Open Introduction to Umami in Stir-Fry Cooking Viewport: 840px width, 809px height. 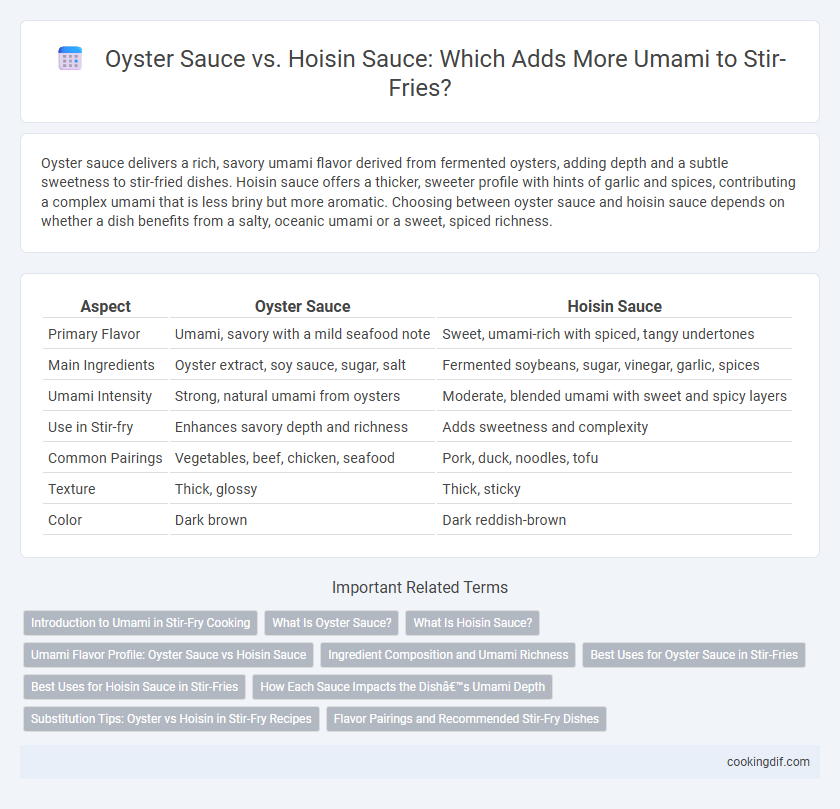tap(140, 623)
